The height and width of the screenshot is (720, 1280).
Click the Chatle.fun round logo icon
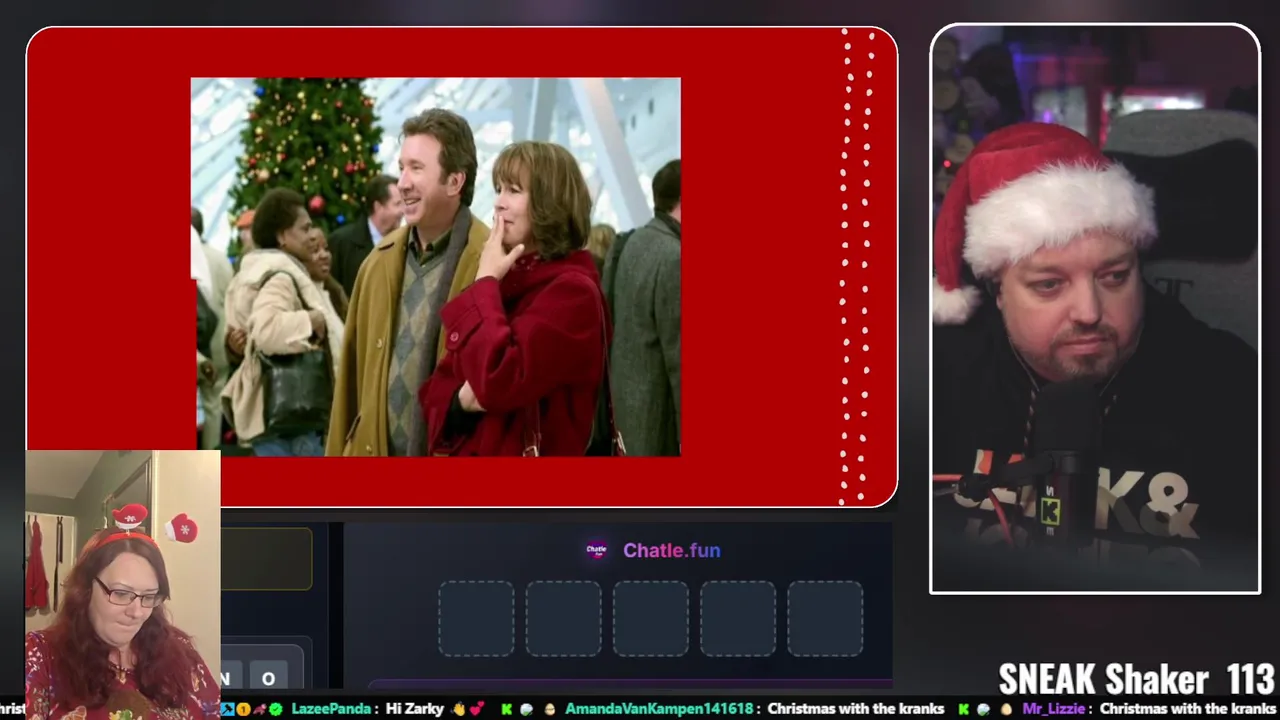[596, 550]
